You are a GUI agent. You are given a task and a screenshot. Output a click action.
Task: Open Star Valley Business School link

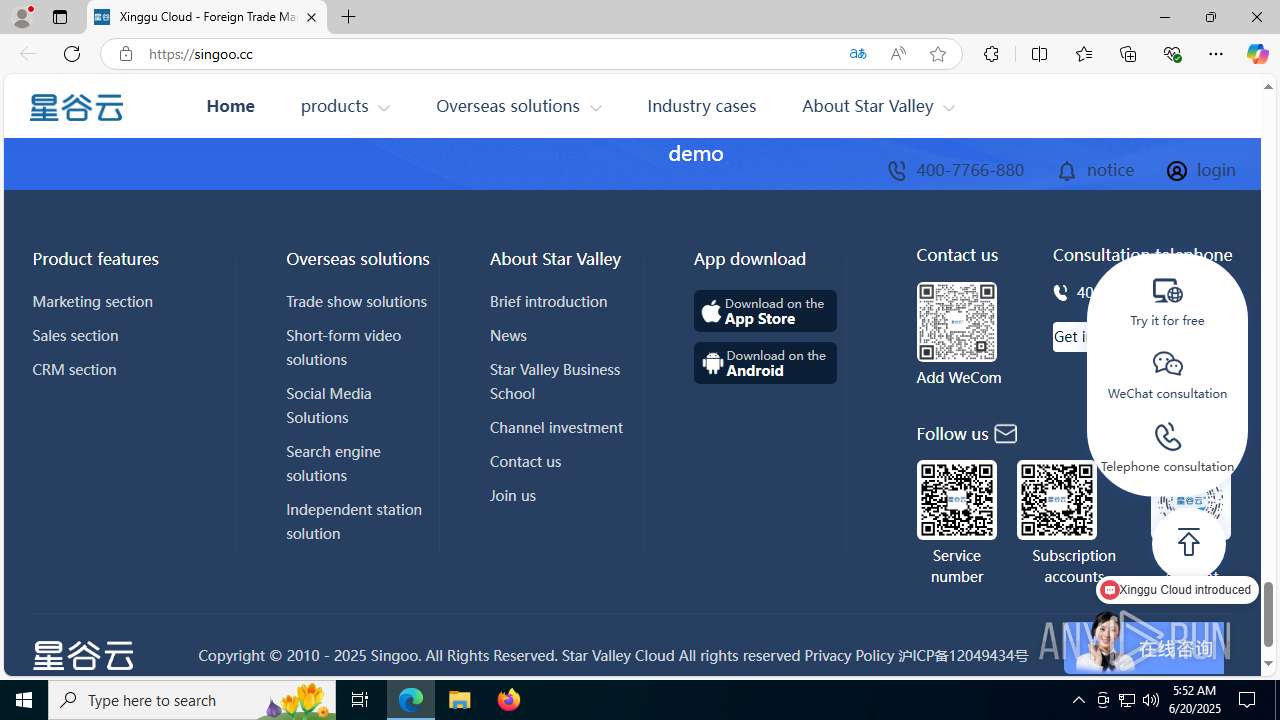(555, 381)
